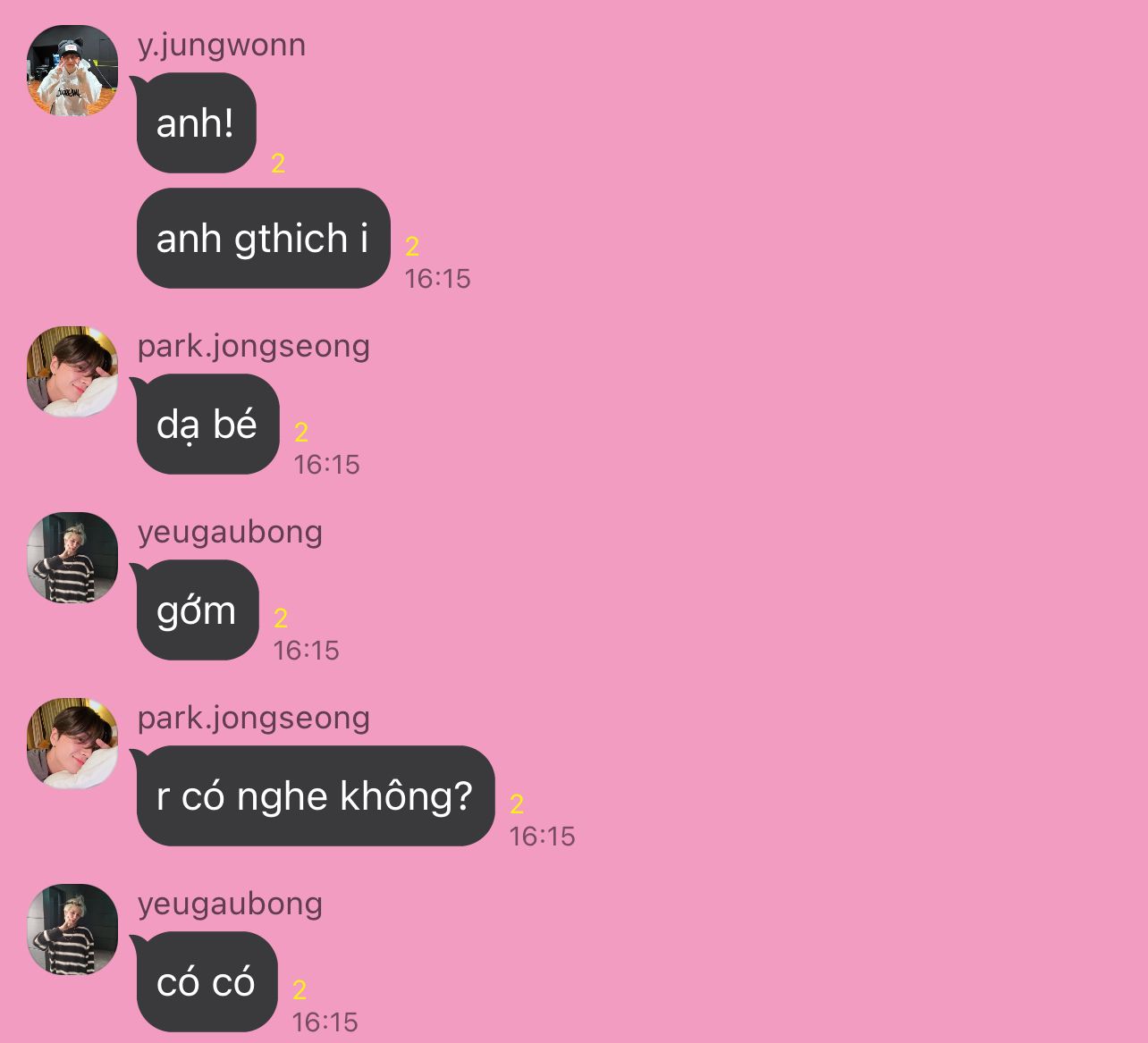The height and width of the screenshot is (1043, 1148).
Task: Select the "anh gthich i" message bubble
Action: point(264,239)
